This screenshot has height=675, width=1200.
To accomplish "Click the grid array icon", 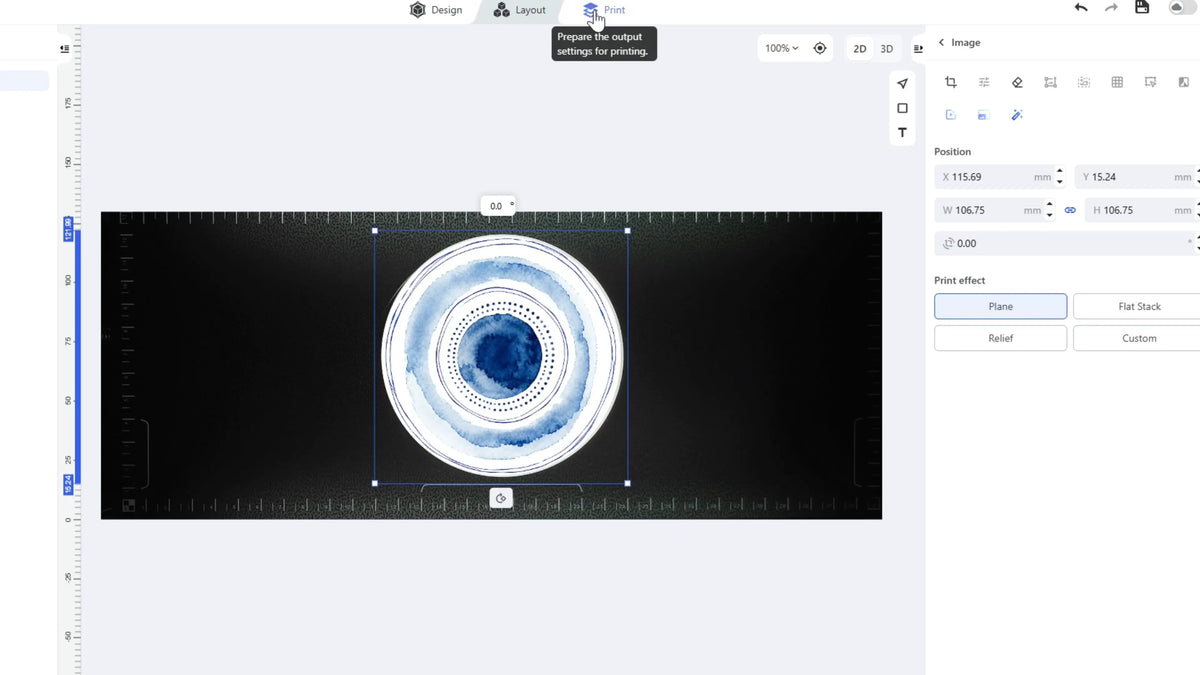I will tap(1117, 82).
